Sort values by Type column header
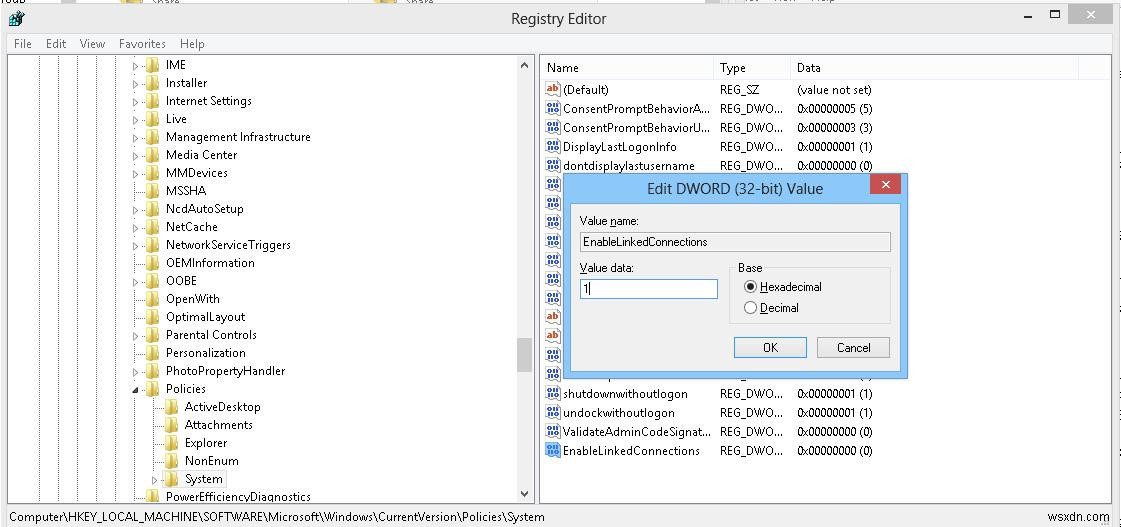The height and width of the screenshot is (527, 1121). [x=752, y=68]
